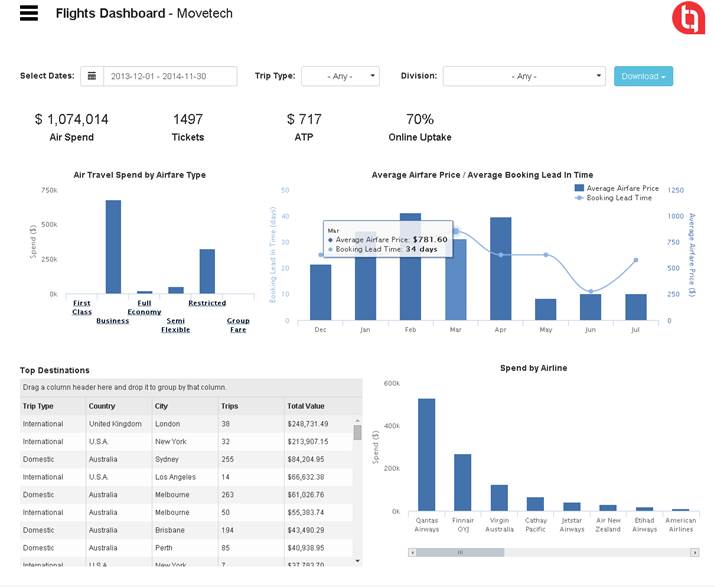Click the Business airfare bar in chart
Screen dimensions: 714x587
point(113,247)
